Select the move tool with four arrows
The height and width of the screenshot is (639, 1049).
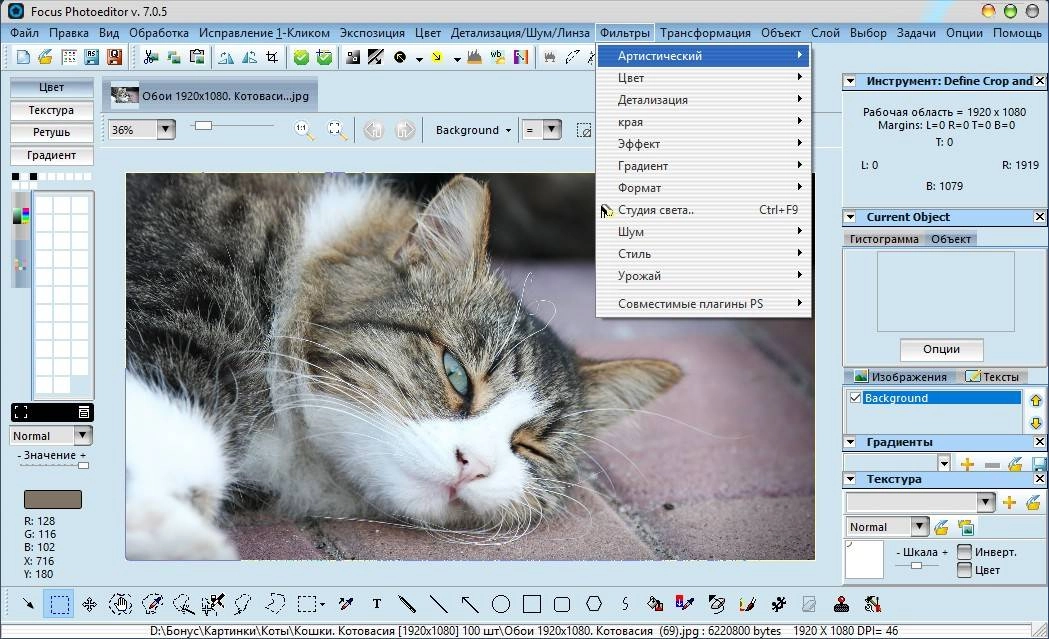(x=89, y=604)
